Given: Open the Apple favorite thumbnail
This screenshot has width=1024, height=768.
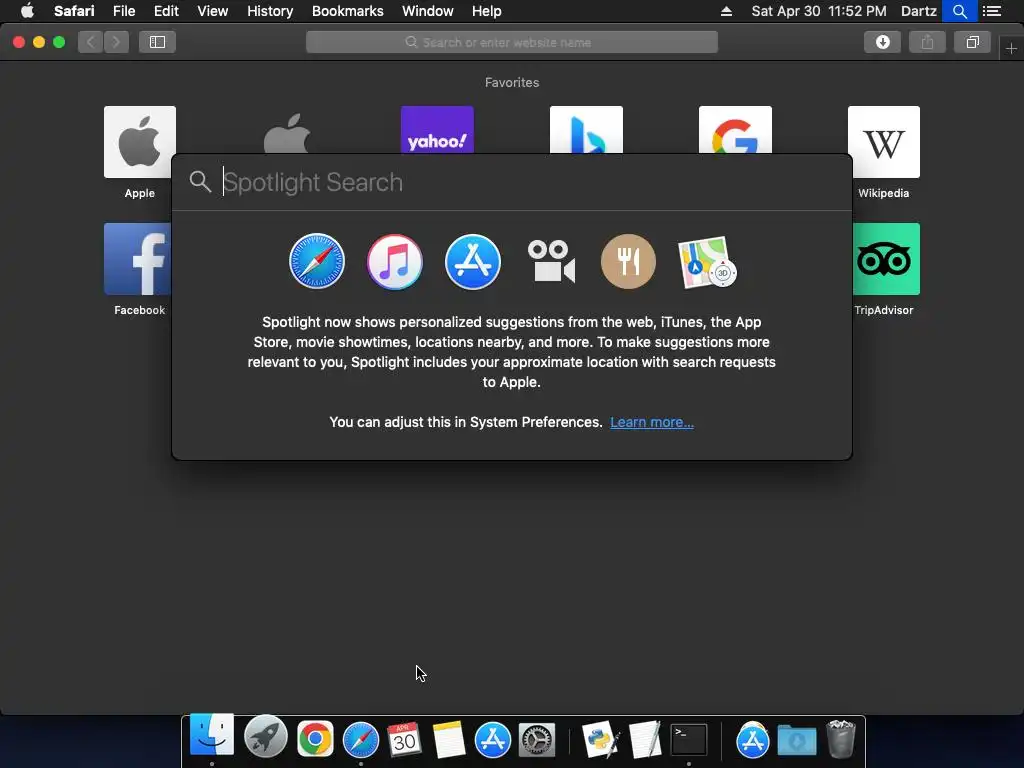Looking at the screenshot, I should tap(140, 142).
